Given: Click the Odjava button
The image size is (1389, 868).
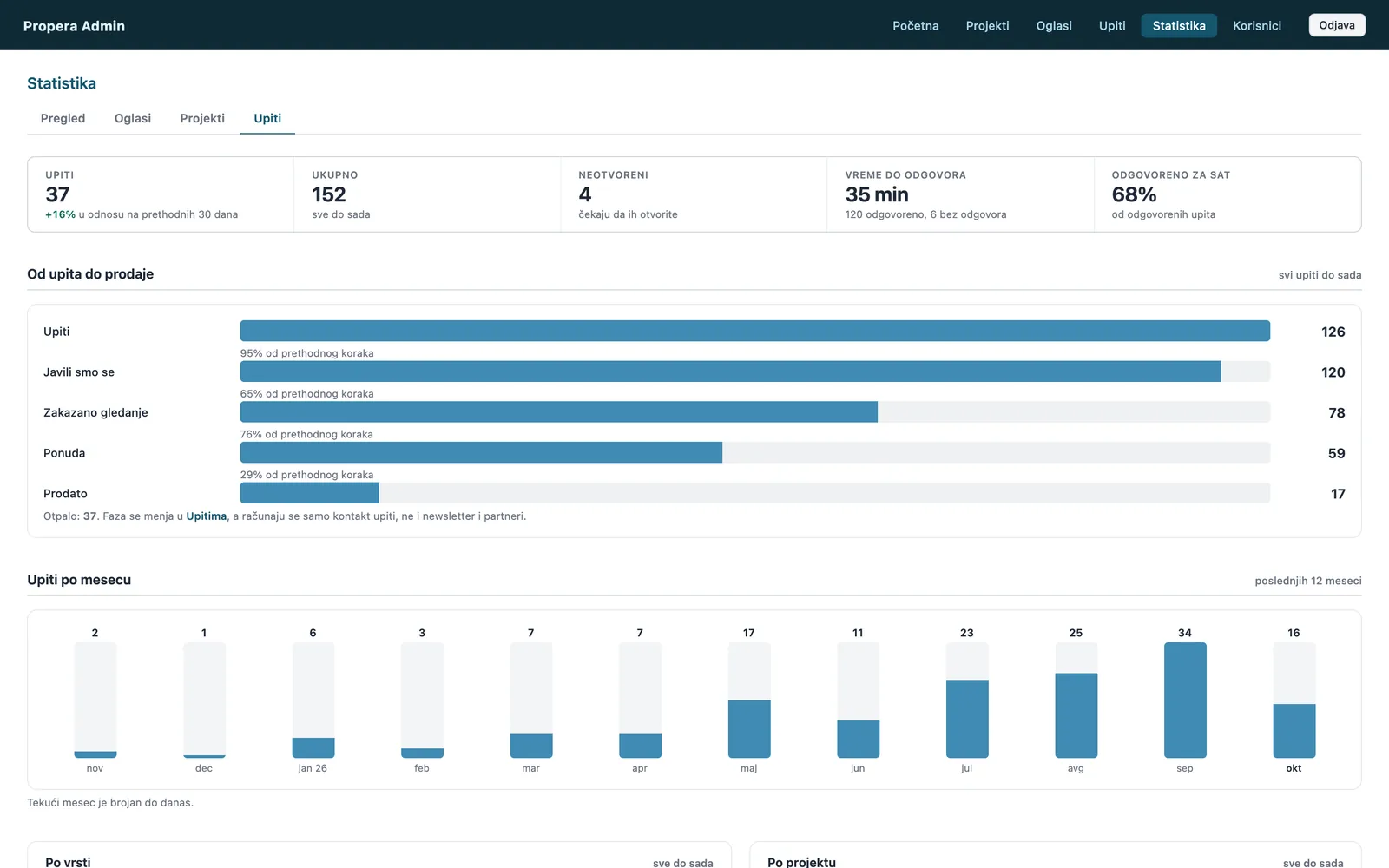Looking at the screenshot, I should tap(1337, 25).
